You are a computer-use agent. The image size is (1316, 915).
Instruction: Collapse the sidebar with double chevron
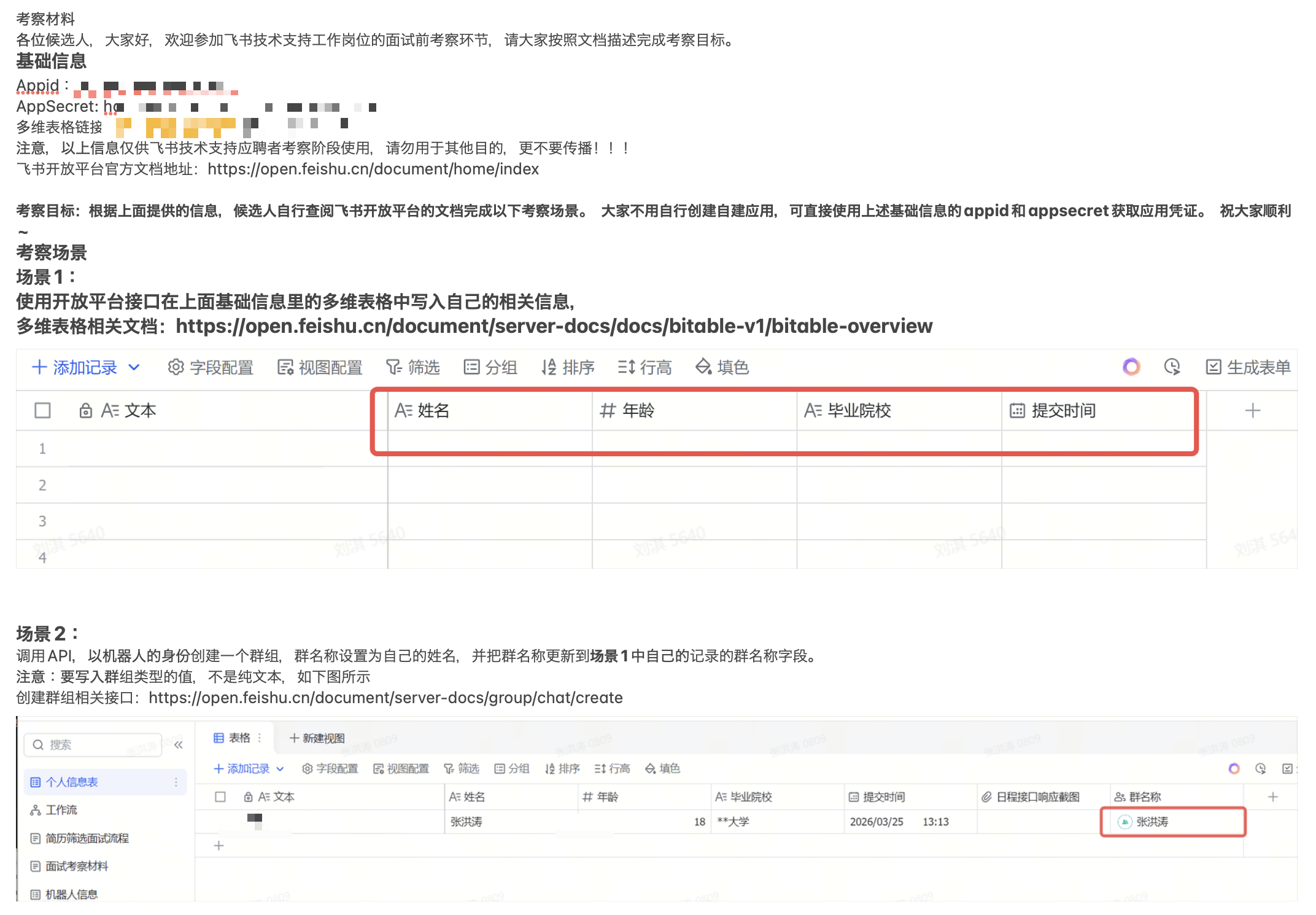click(177, 744)
